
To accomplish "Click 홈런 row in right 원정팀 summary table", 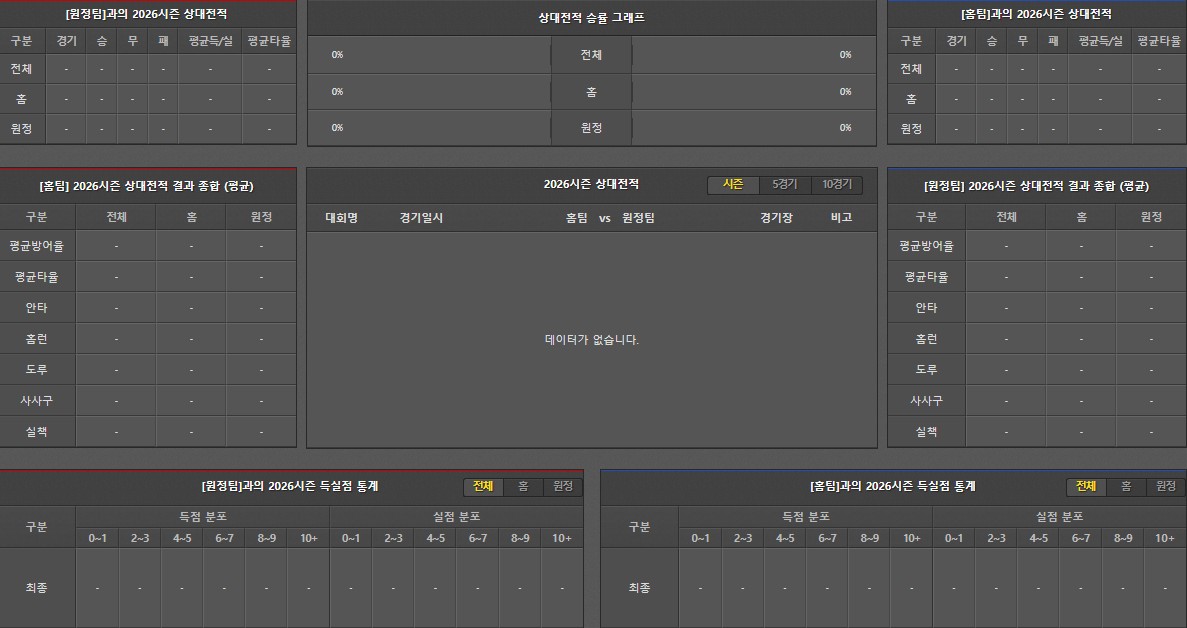I will pyautogui.click(x=926, y=339).
